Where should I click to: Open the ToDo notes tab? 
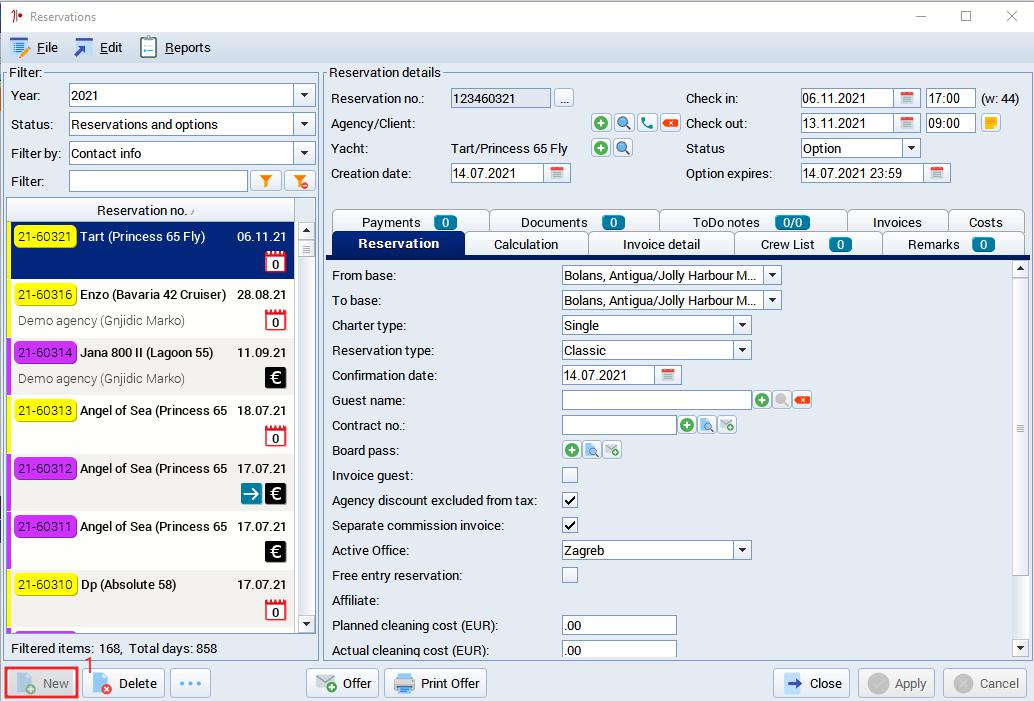(752, 222)
